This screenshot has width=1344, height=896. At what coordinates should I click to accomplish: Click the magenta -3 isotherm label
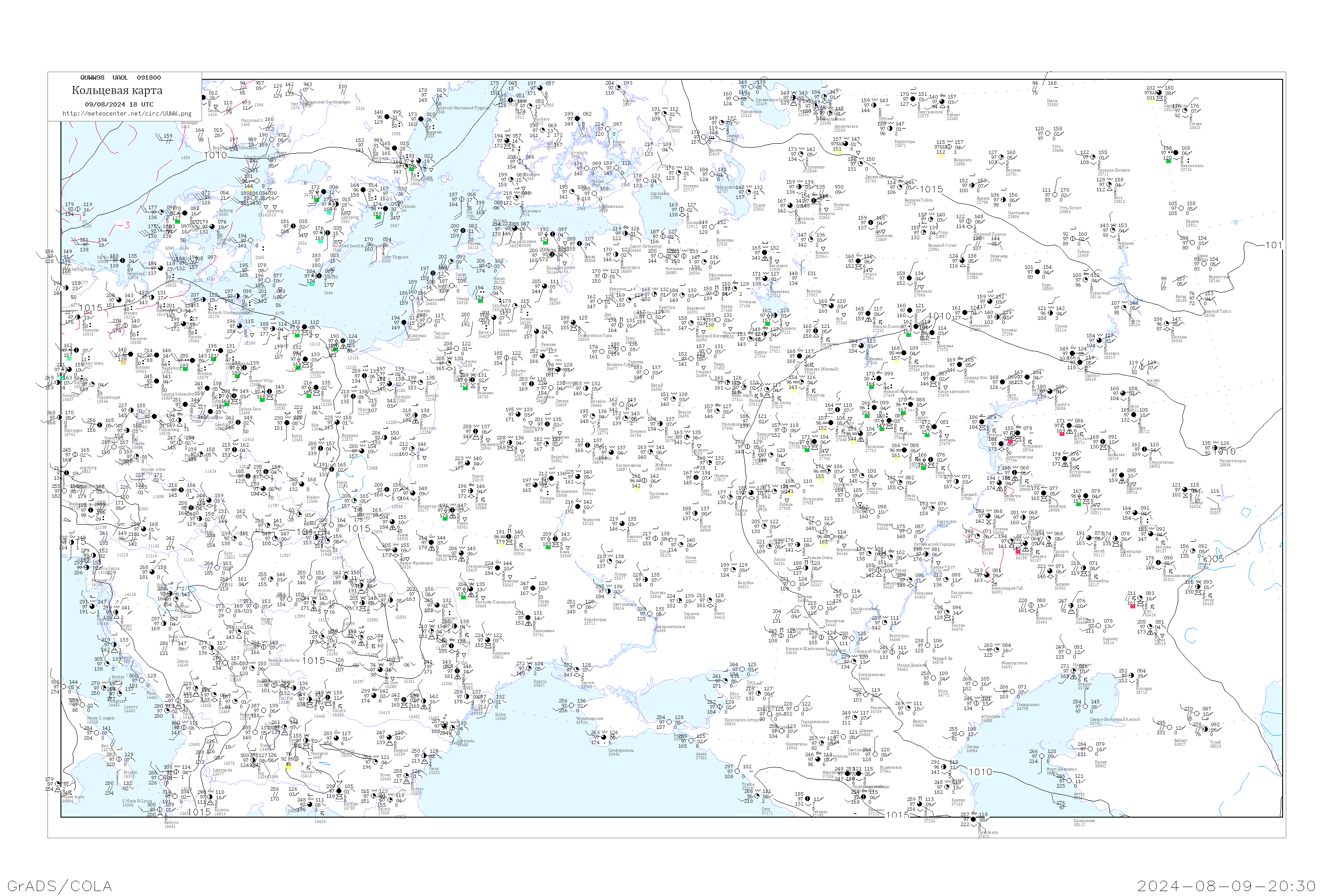point(124,224)
